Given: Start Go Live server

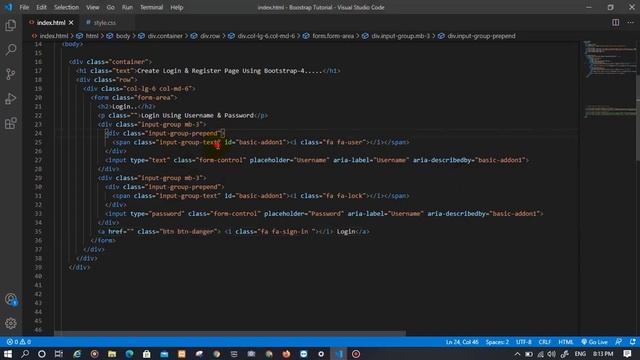Looking at the screenshot, I should (595, 342).
